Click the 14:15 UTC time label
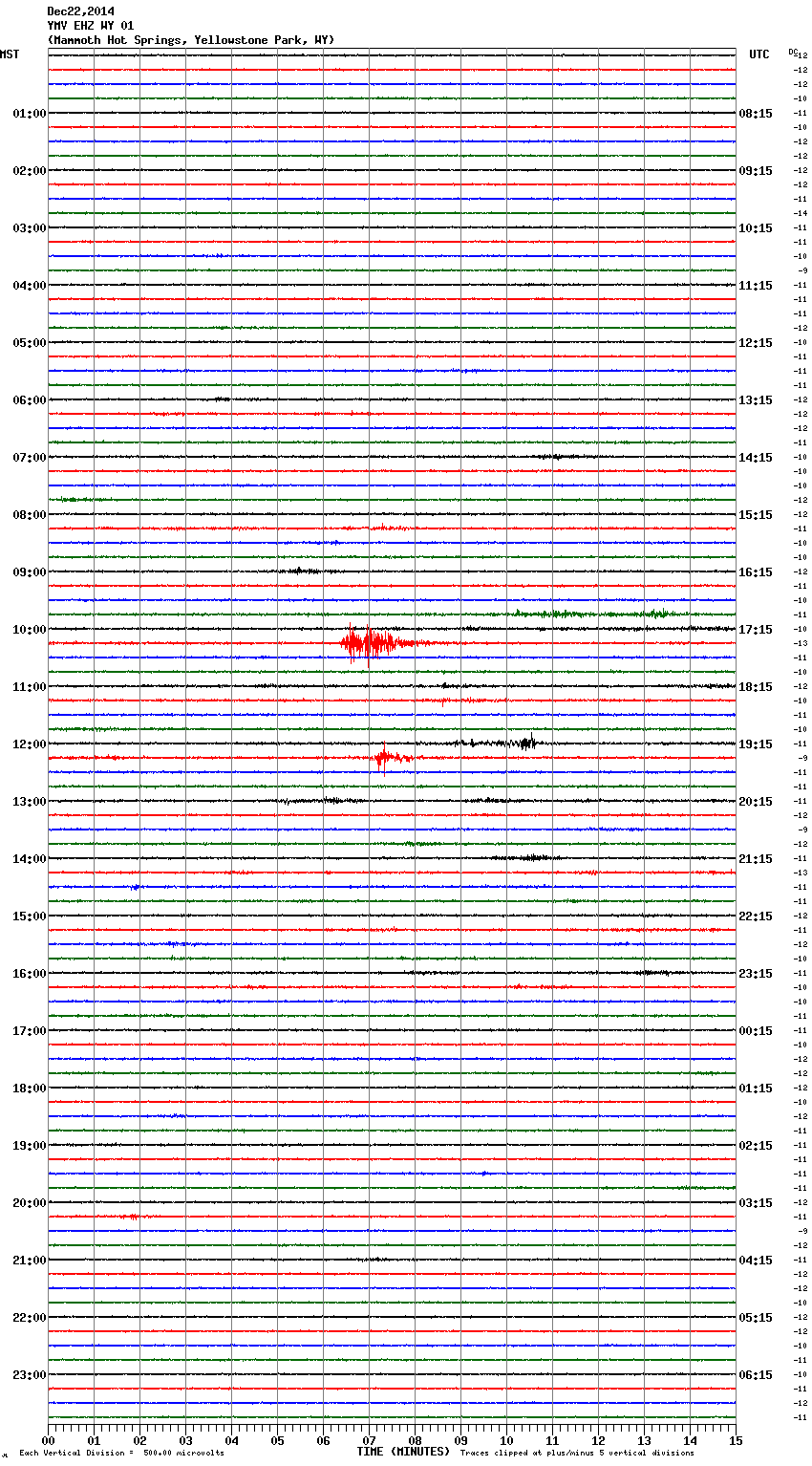812x1466 pixels. coord(756,458)
